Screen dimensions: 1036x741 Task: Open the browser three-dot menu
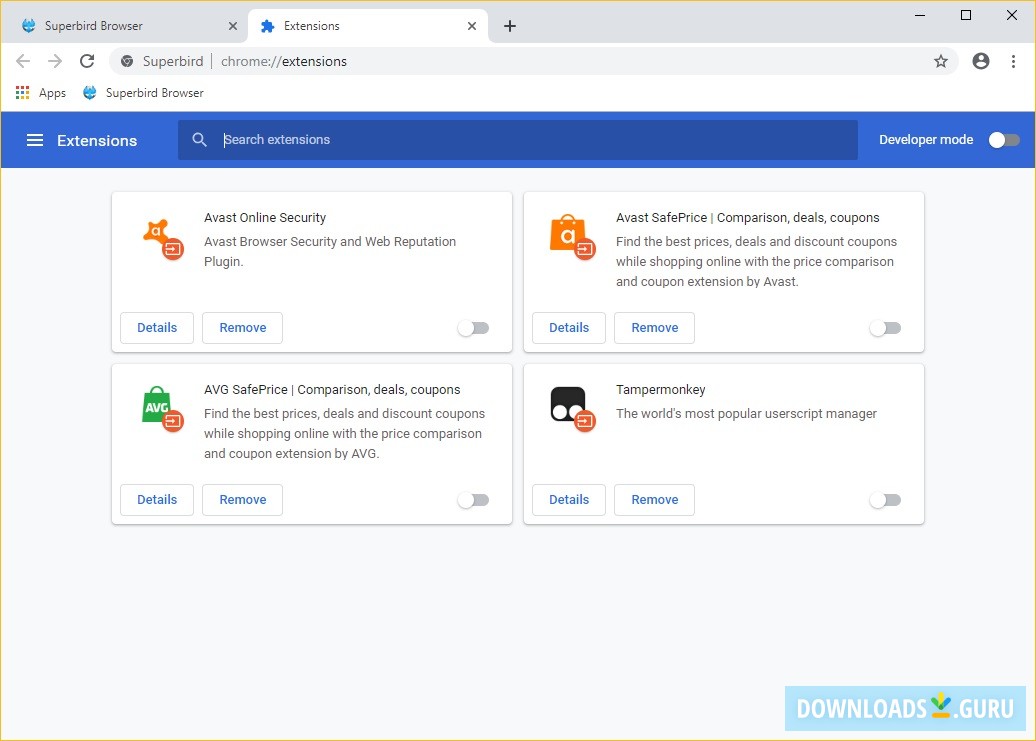point(1011,61)
